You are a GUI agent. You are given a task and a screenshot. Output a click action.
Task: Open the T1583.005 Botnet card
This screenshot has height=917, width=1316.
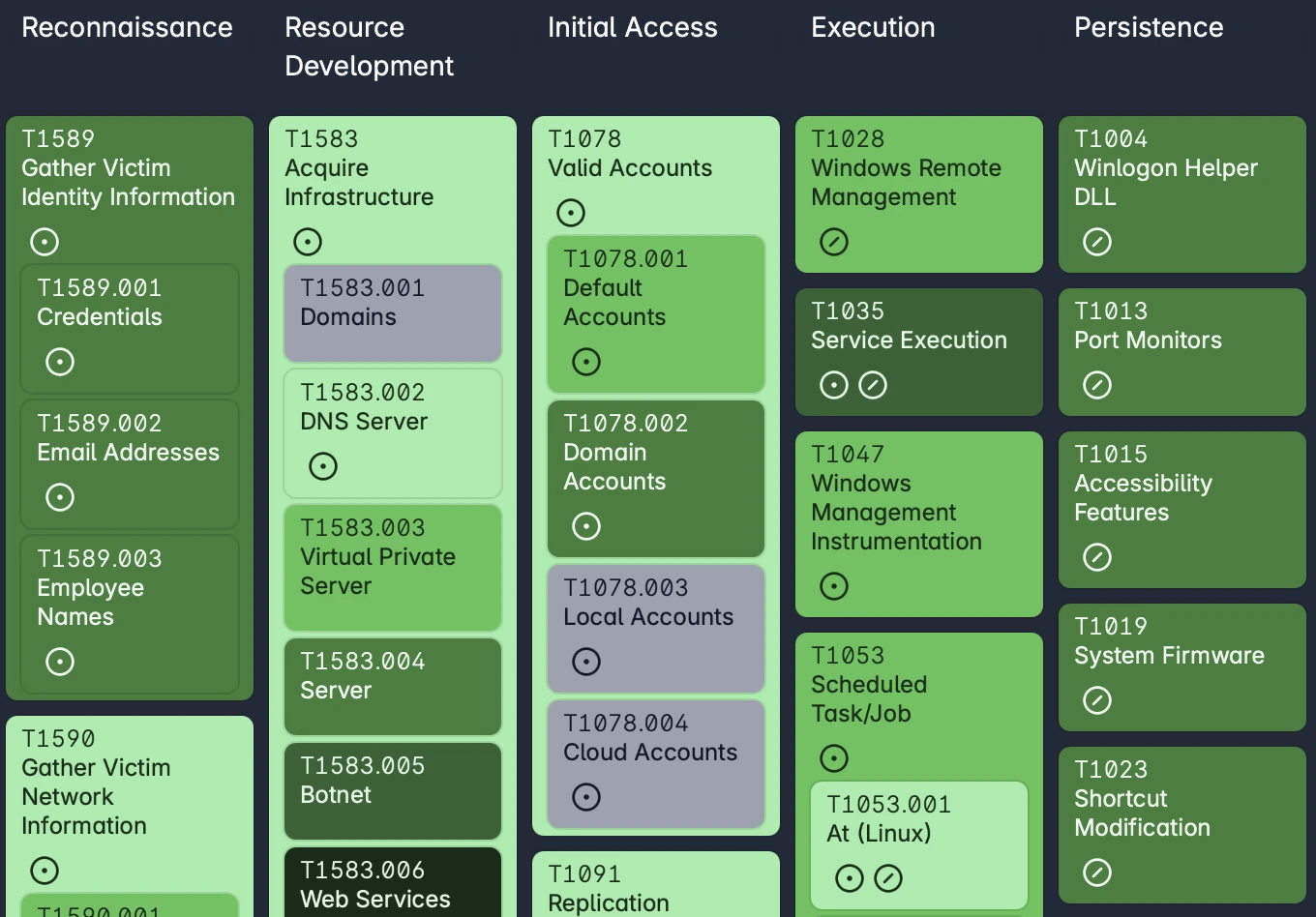click(x=393, y=791)
